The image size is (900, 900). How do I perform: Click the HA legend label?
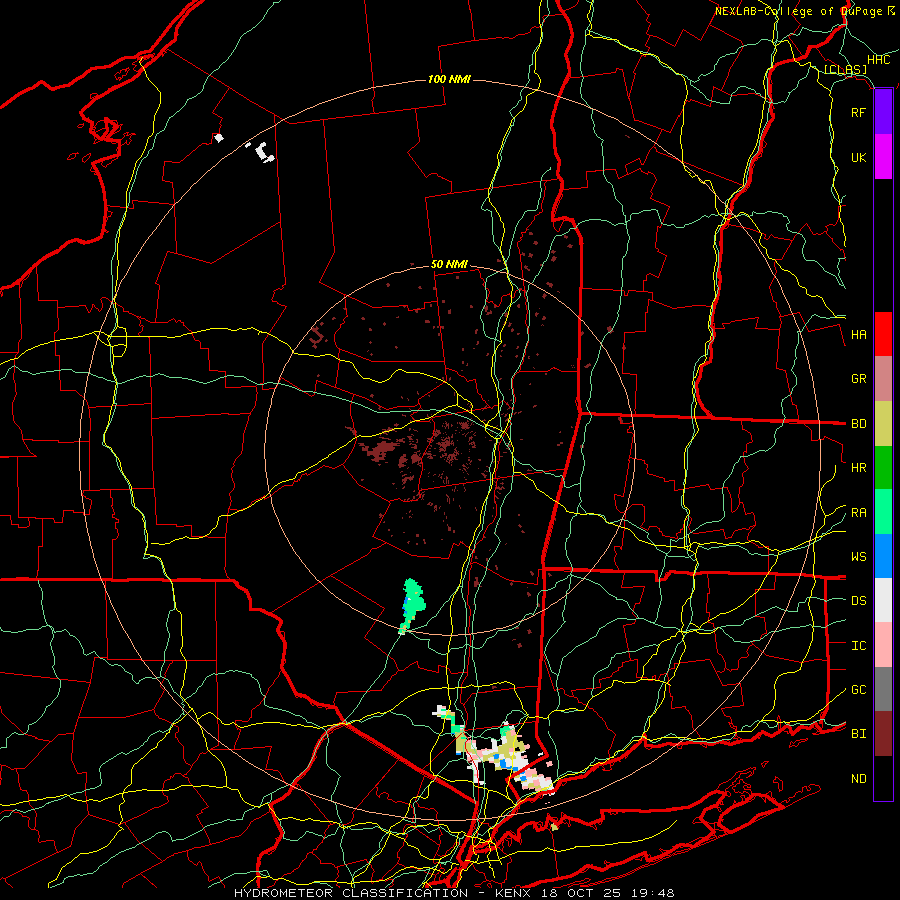point(858,335)
